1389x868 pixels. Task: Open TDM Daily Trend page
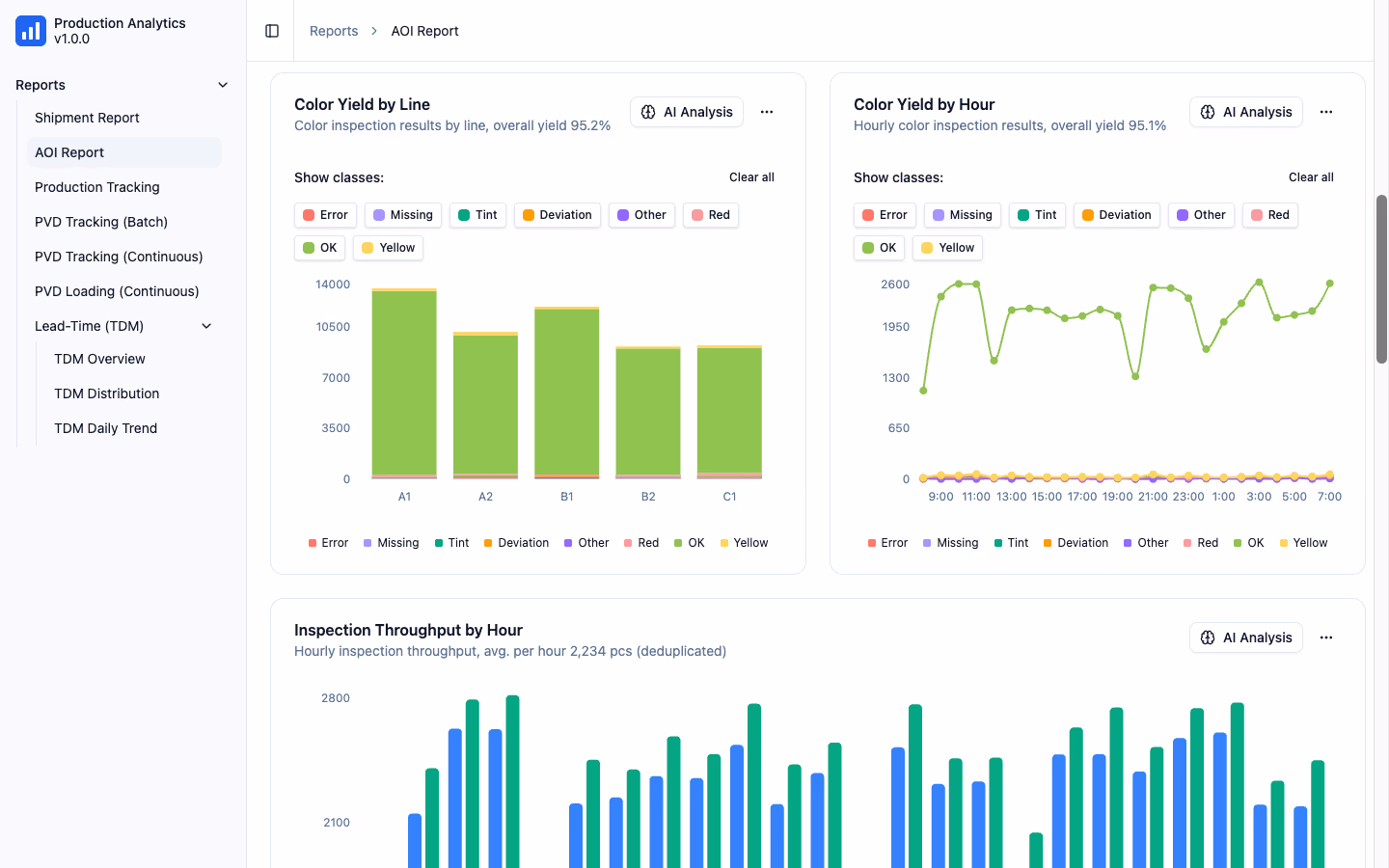pyautogui.click(x=134, y=428)
